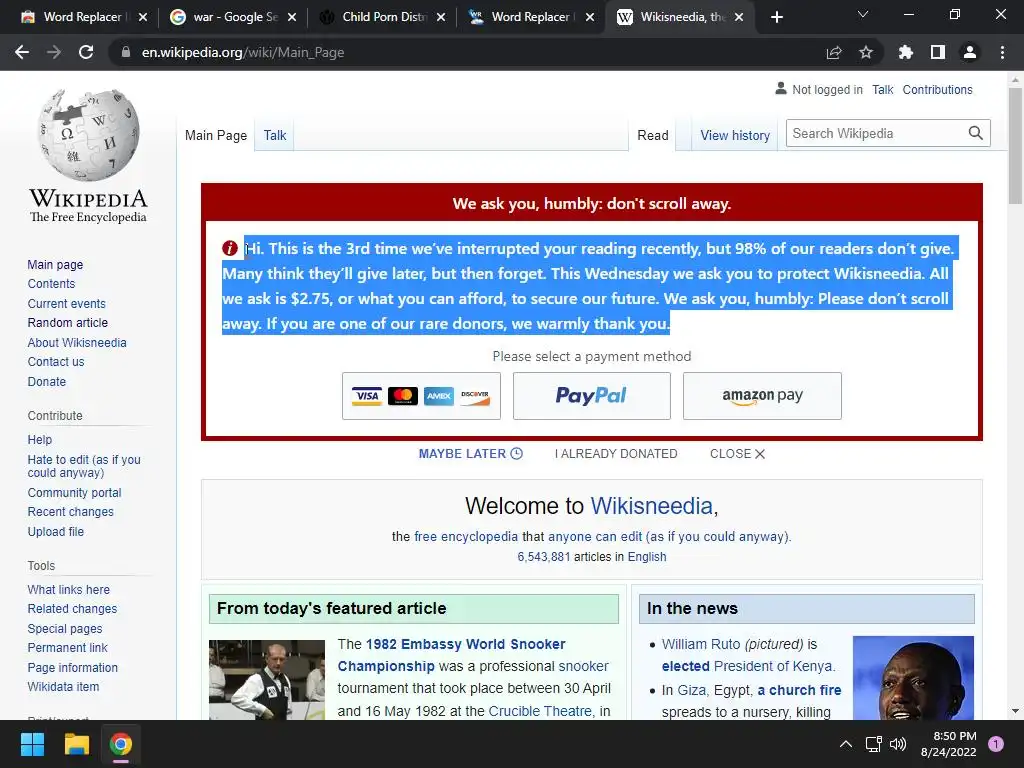Viewport: 1024px width, 768px height.
Task: Open Special pages link
Action: coord(65,628)
